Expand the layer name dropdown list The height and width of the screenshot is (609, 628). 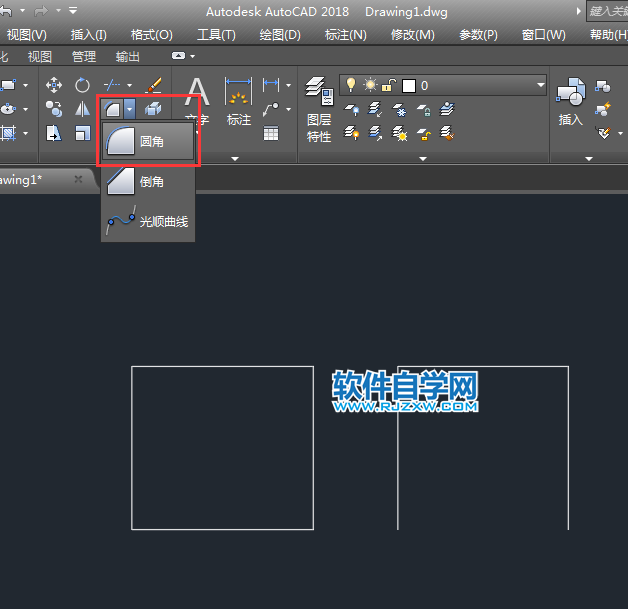(540, 86)
